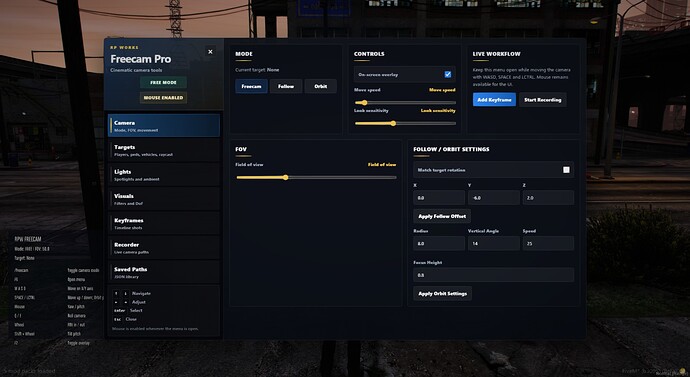Click the up arrow Navigate key hint
The image size is (690, 377).
click(x=116, y=293)
